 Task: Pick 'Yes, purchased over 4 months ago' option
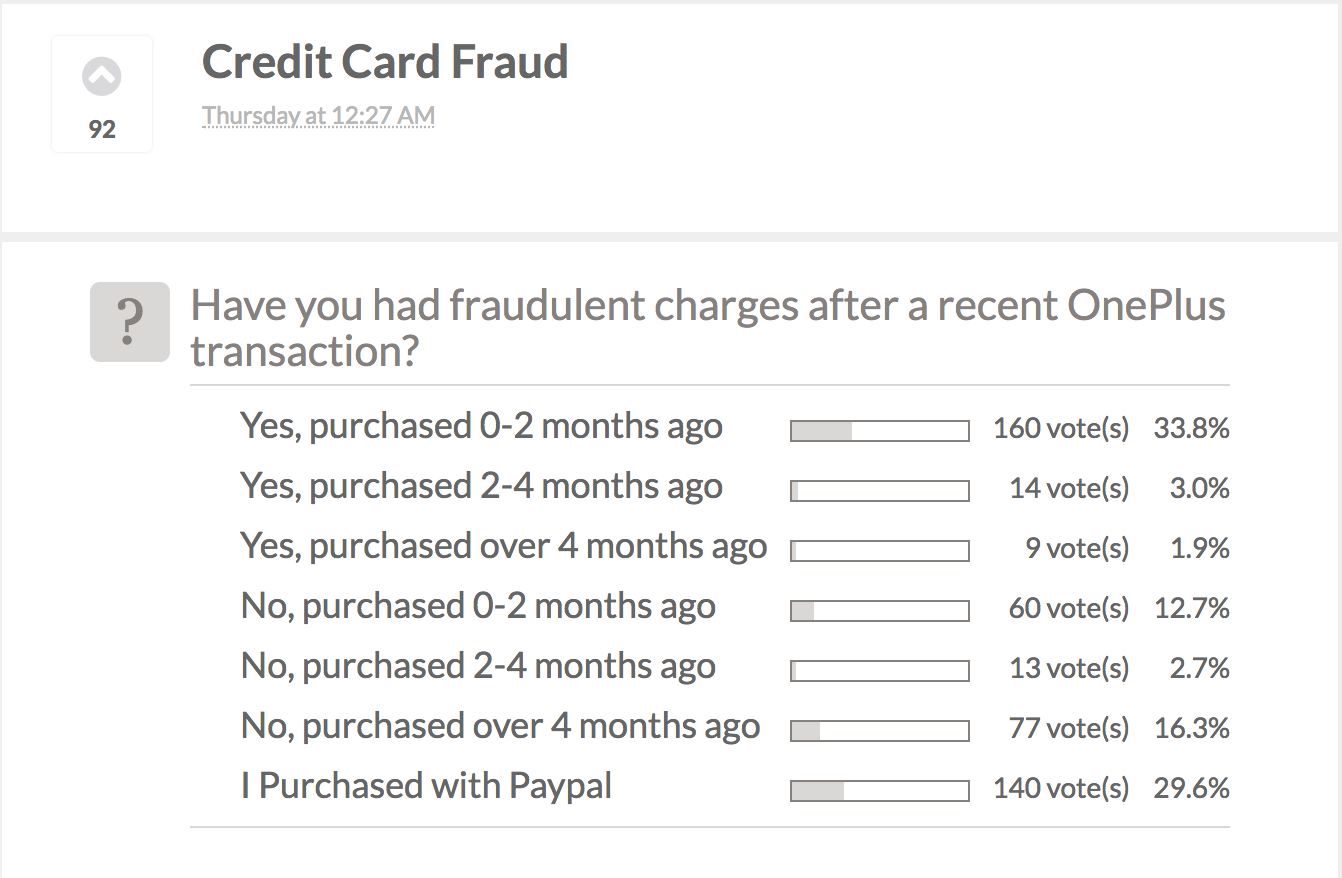tap(503, 547)
